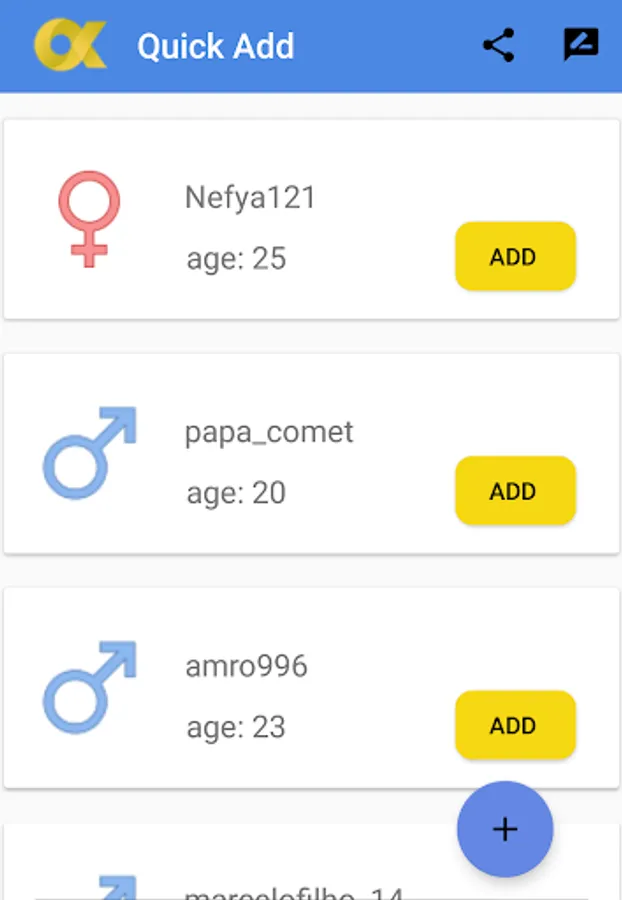The image size is (622, 900).
Task: Open the feedback message icon
Action: (580, 46)
